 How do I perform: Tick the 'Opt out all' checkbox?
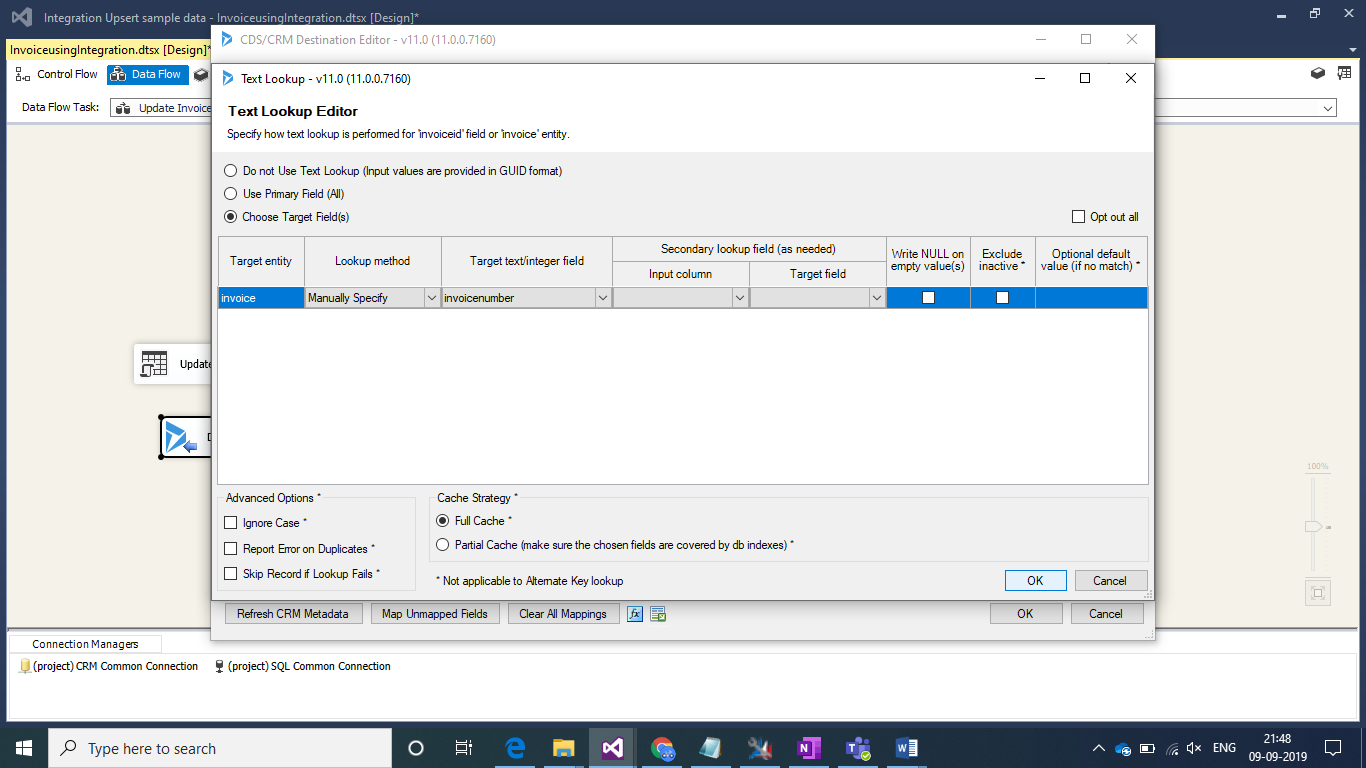tap(1078, 217)
